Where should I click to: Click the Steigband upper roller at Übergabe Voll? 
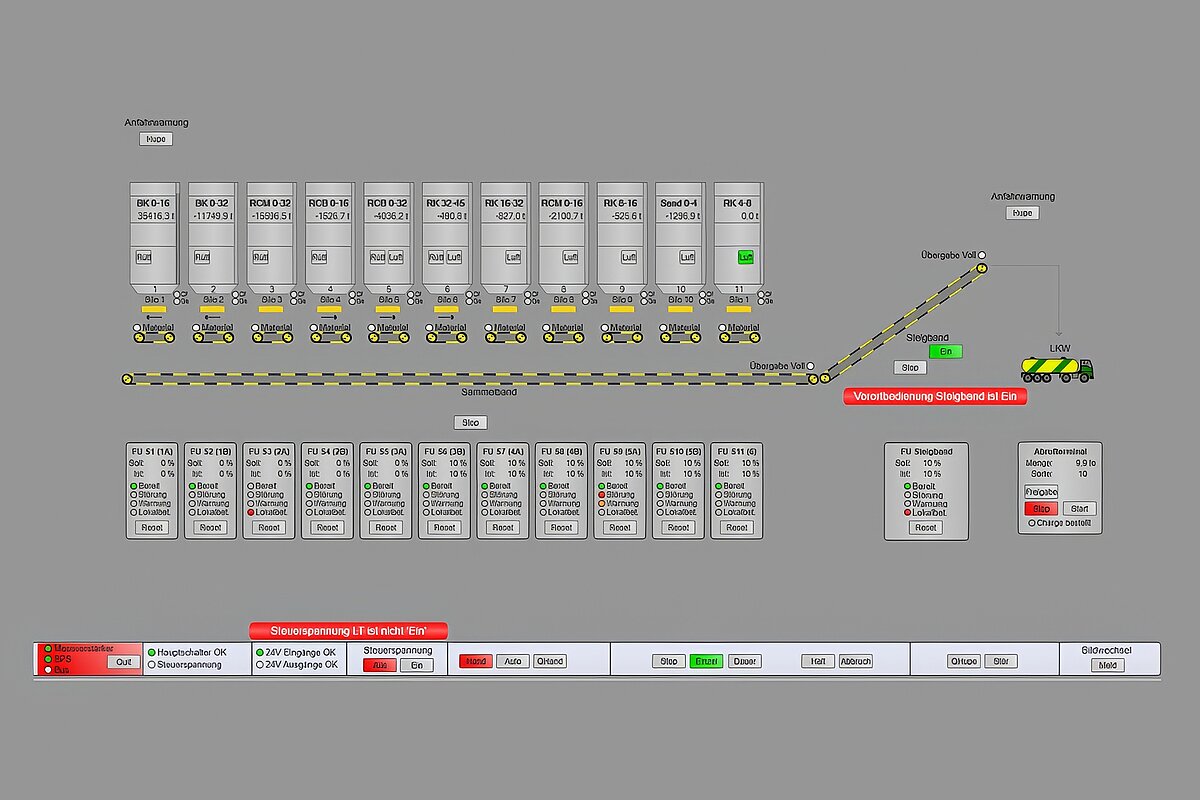(981, 268)
